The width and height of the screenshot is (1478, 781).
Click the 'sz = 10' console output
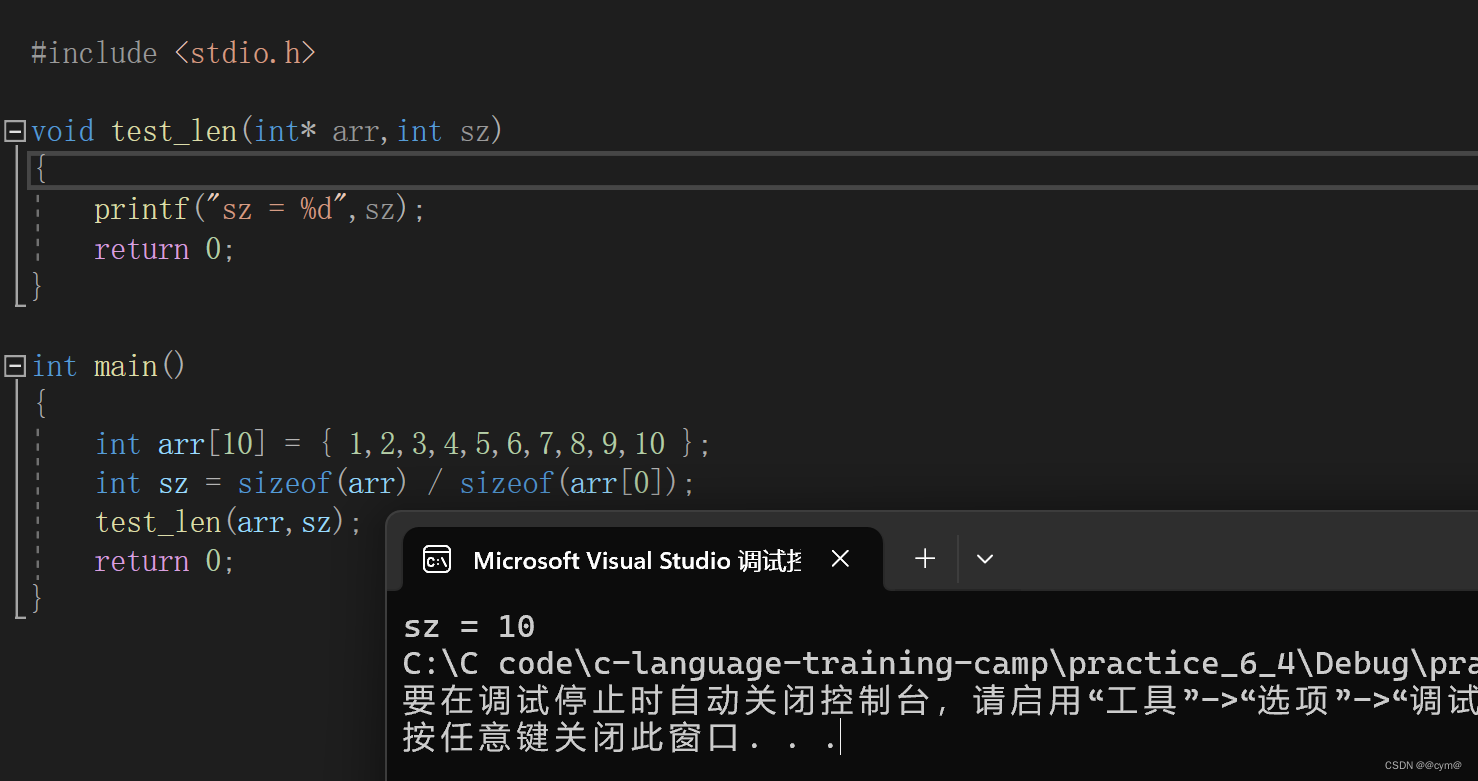click(469, 627)
